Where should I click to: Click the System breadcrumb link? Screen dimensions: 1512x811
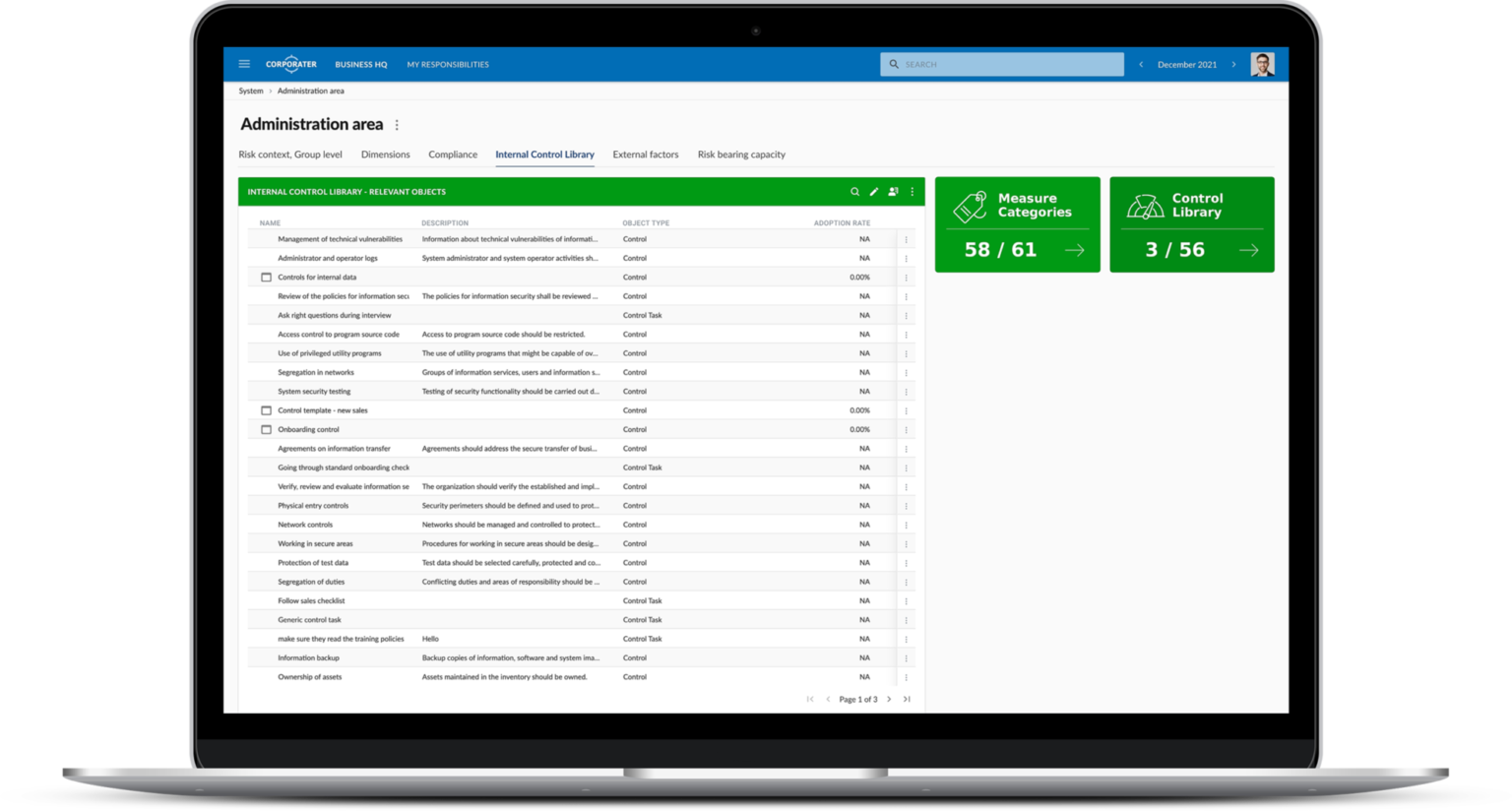click(x=250, y=90)
